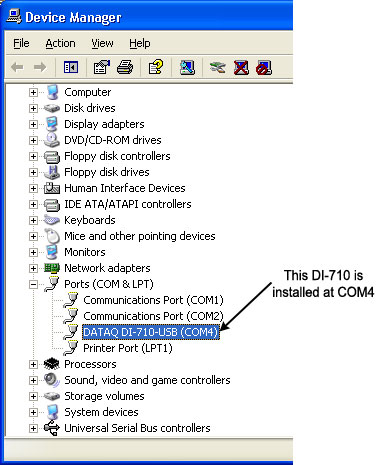This screenshot has height=465, width=377.
Task: Click the Uninstall device toolbar icon
Action: 241,67
